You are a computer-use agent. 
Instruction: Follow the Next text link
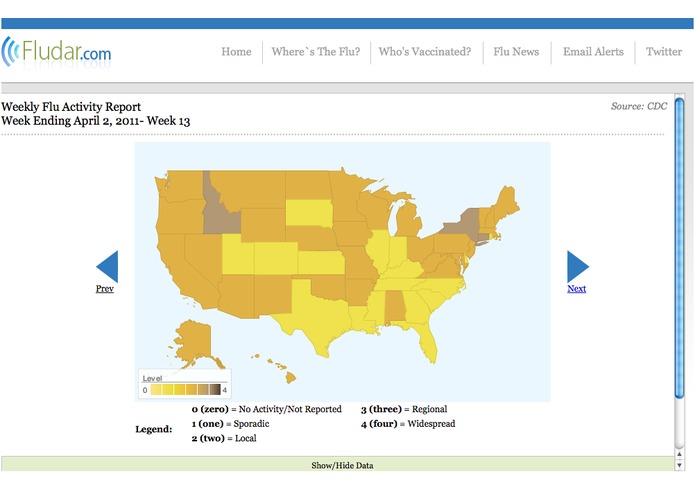coord(576,289)
